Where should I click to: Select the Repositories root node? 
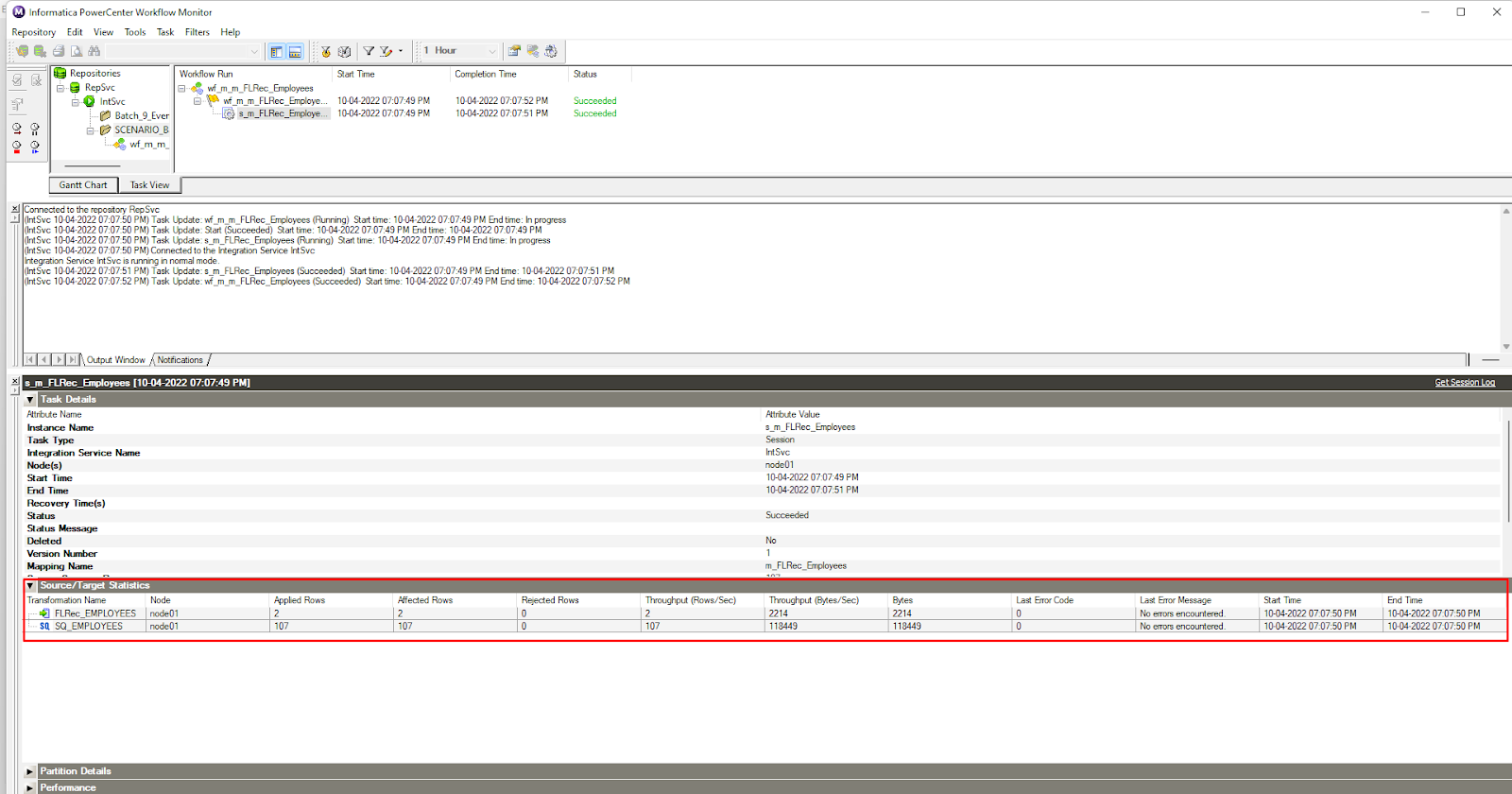94,74
